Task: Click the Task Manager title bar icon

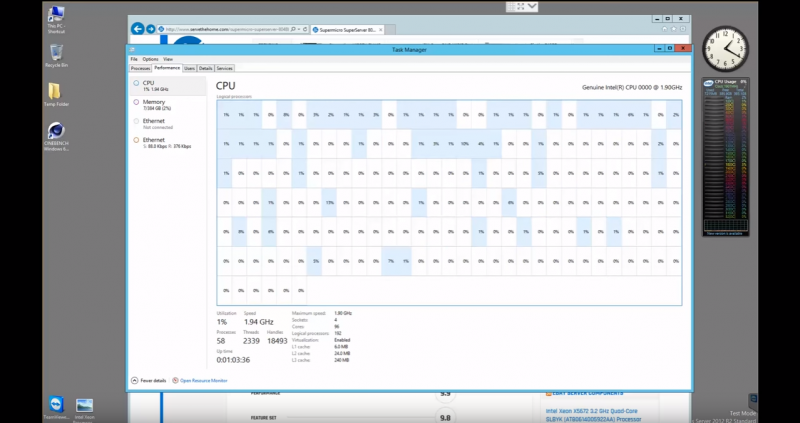Action: tap(132, 49)
